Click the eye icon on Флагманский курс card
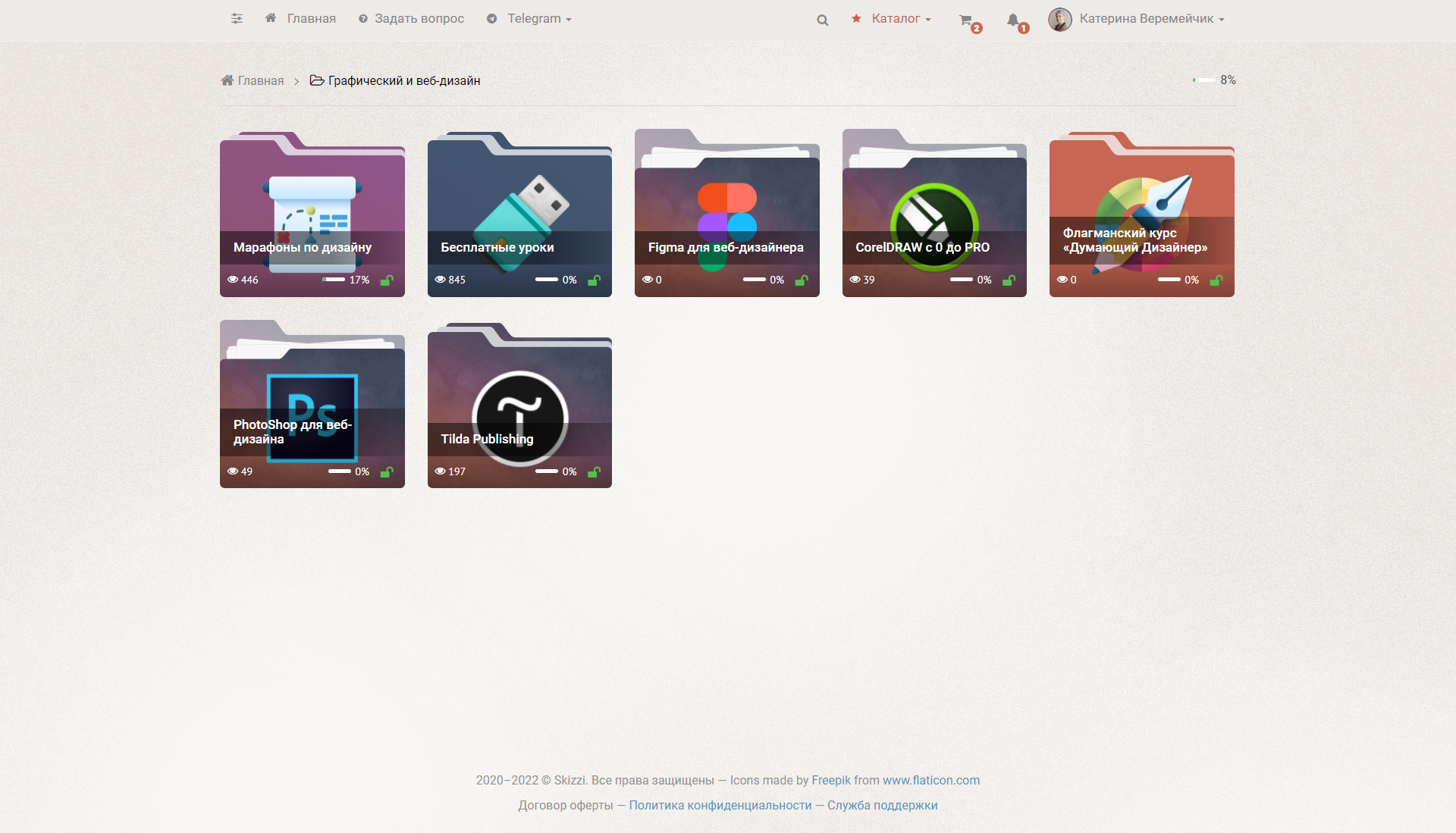This screenshot has height=833, width=1456. 1062,280
